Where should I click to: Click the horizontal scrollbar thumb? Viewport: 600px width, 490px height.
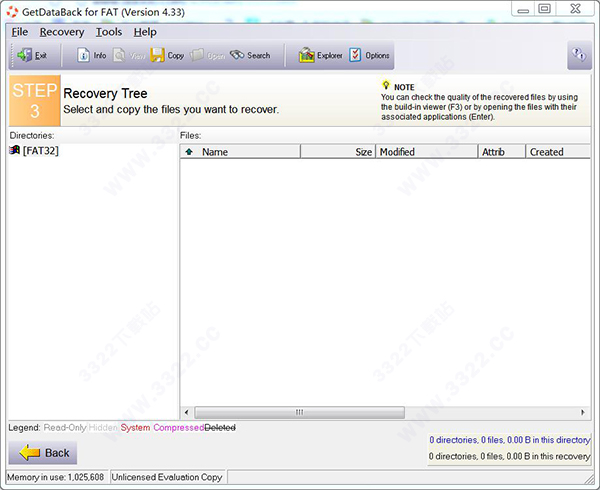(299, 412)
